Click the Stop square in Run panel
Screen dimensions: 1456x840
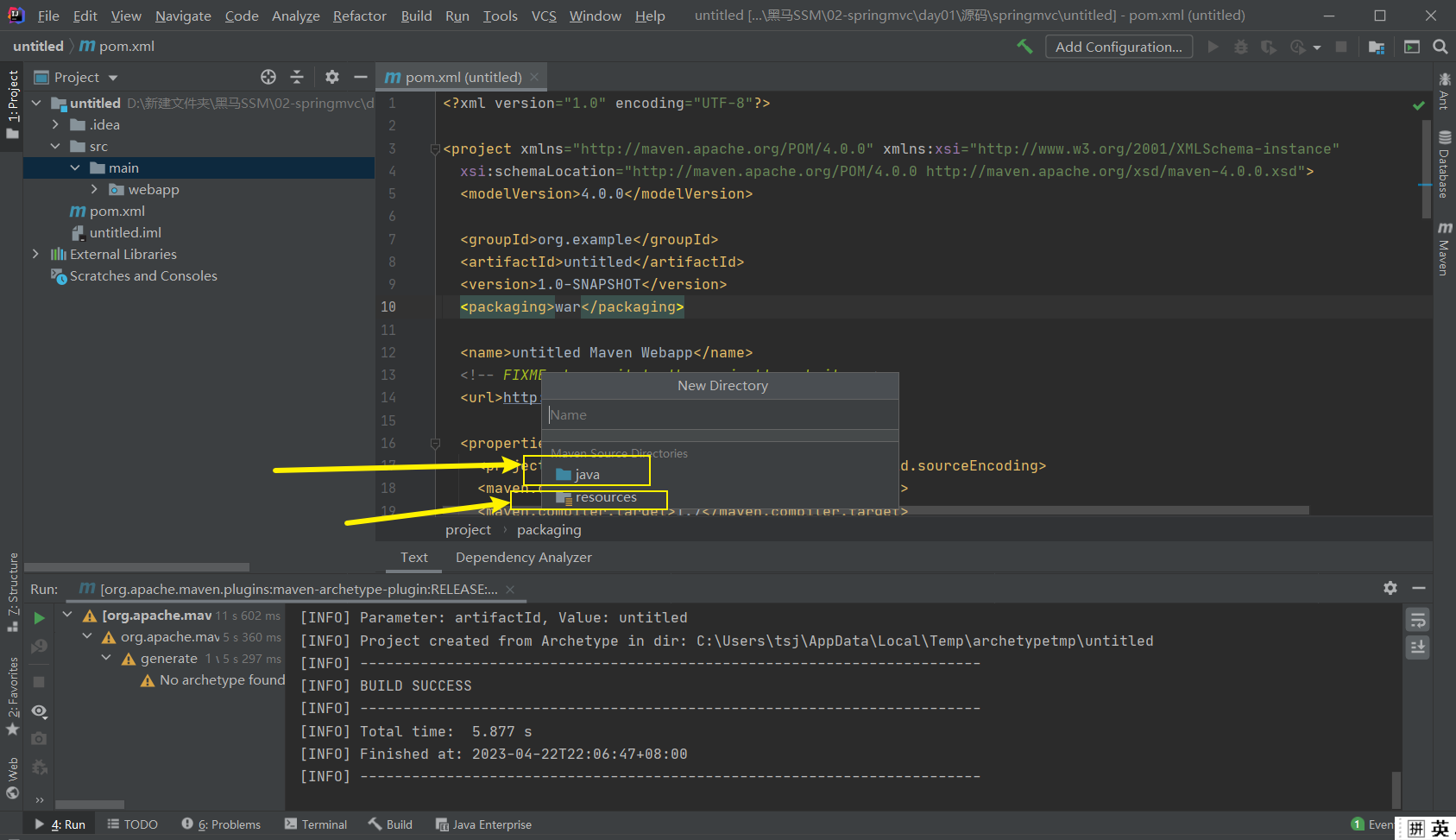click(x=39, y=682)
